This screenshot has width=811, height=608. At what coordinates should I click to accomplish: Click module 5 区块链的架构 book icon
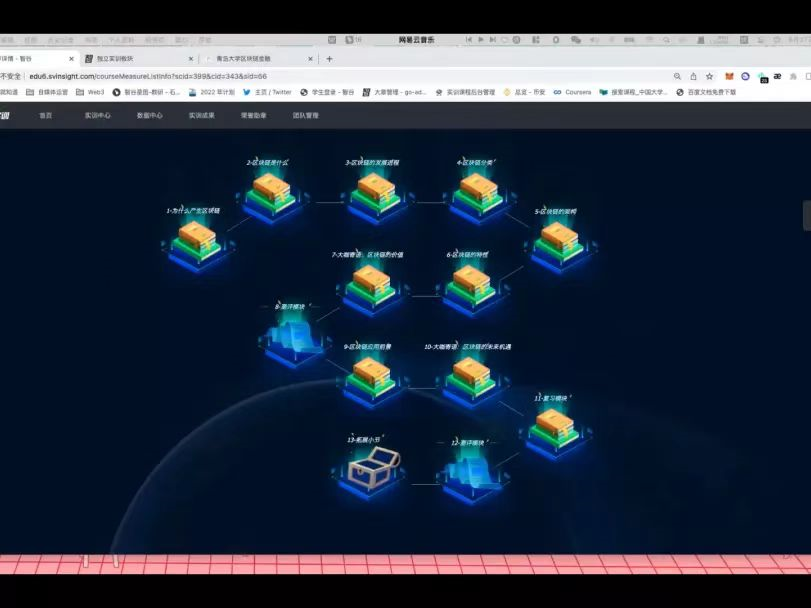[558, 240]
